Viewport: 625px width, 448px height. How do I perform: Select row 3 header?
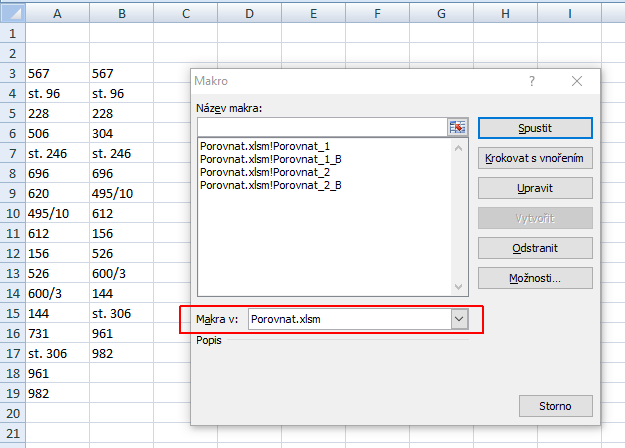coord(12,74)
